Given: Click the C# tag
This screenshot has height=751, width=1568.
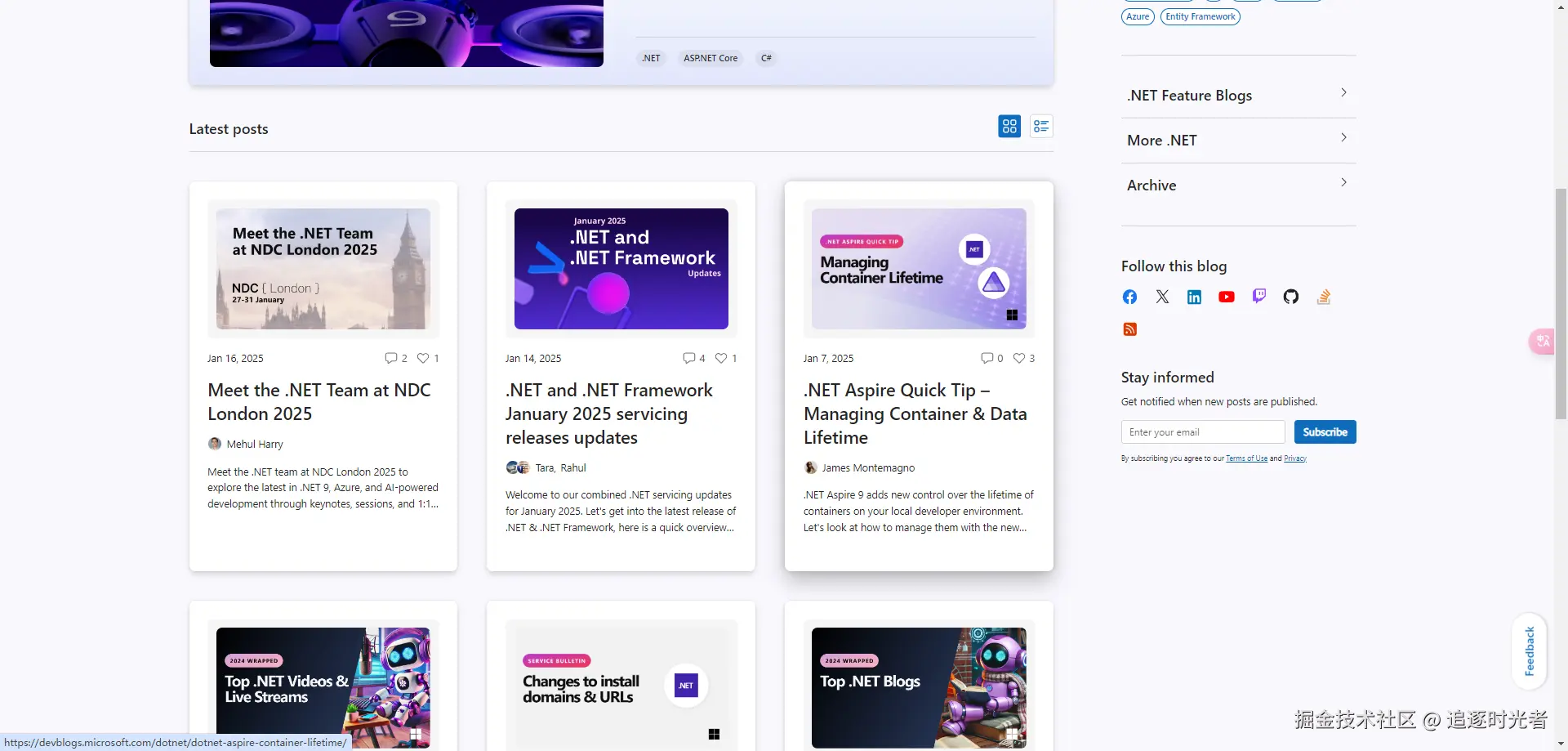Looking at the screenshot, I should click(766, 58).
